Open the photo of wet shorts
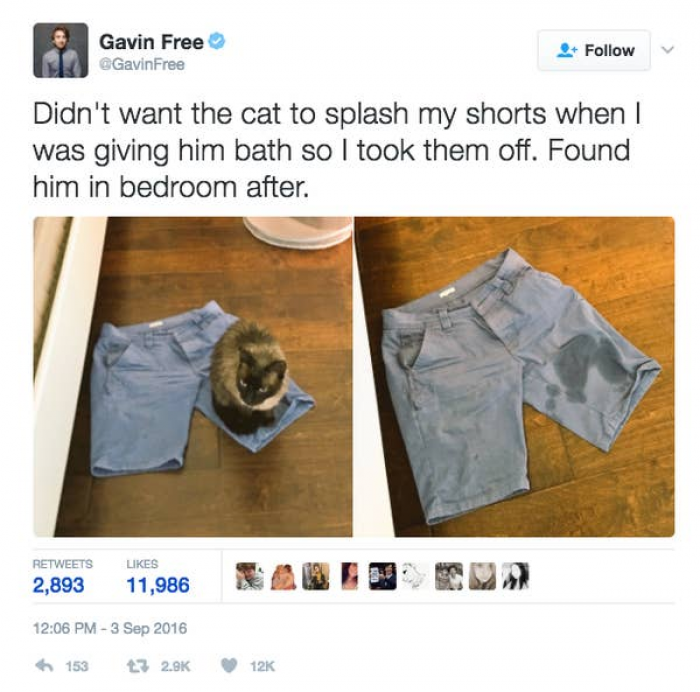 (x=515, y=376)
